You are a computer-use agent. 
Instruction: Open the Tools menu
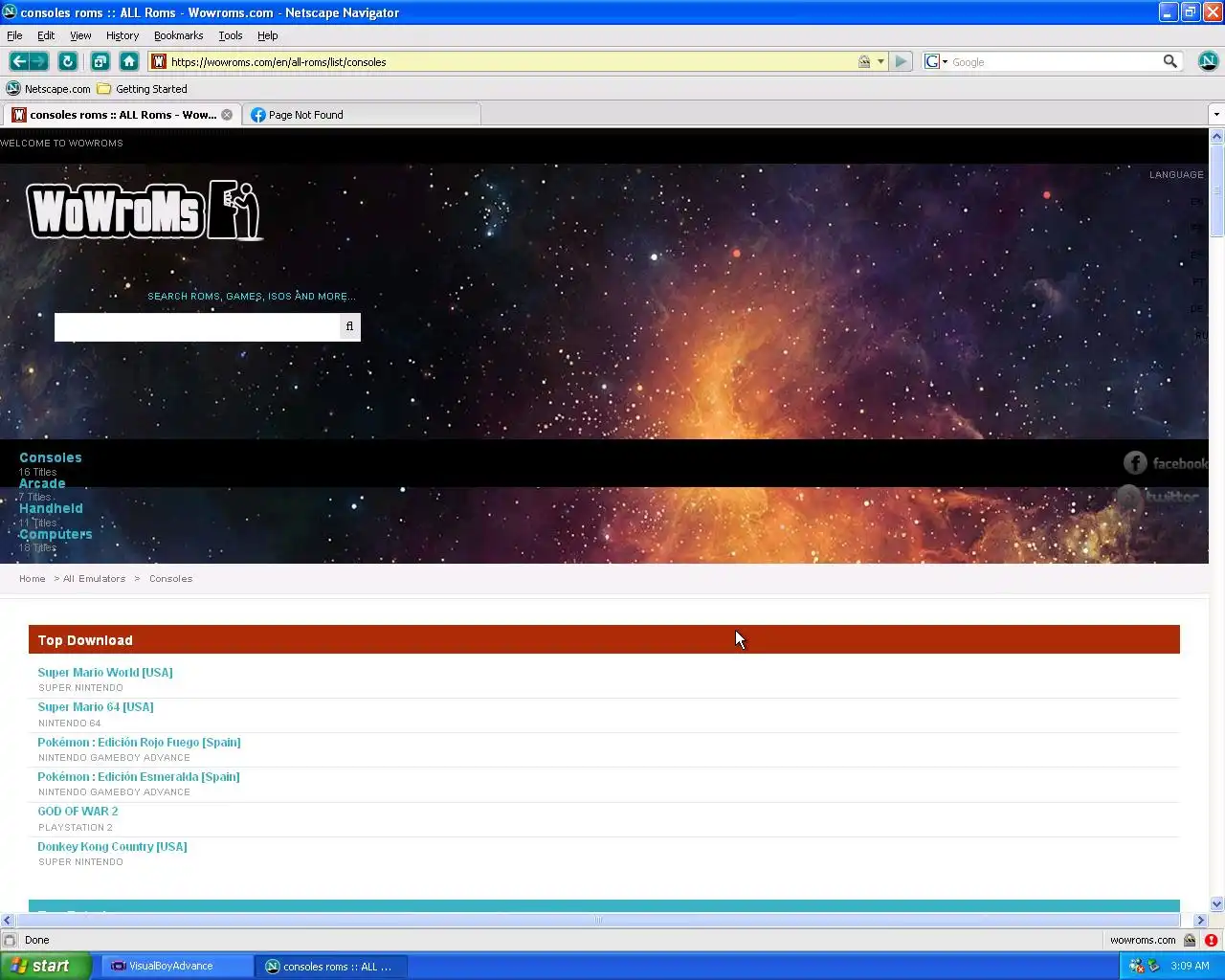tap(230, 35)
